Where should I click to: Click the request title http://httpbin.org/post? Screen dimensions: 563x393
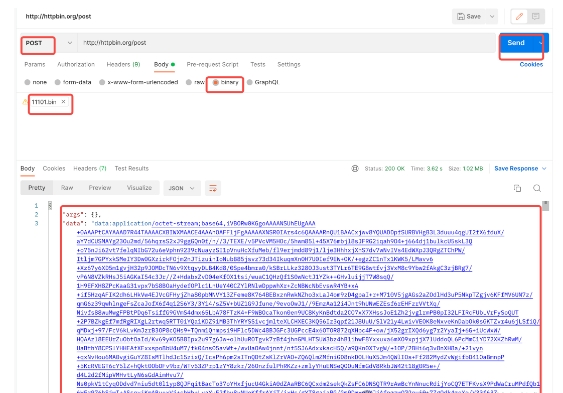[58, 17]
